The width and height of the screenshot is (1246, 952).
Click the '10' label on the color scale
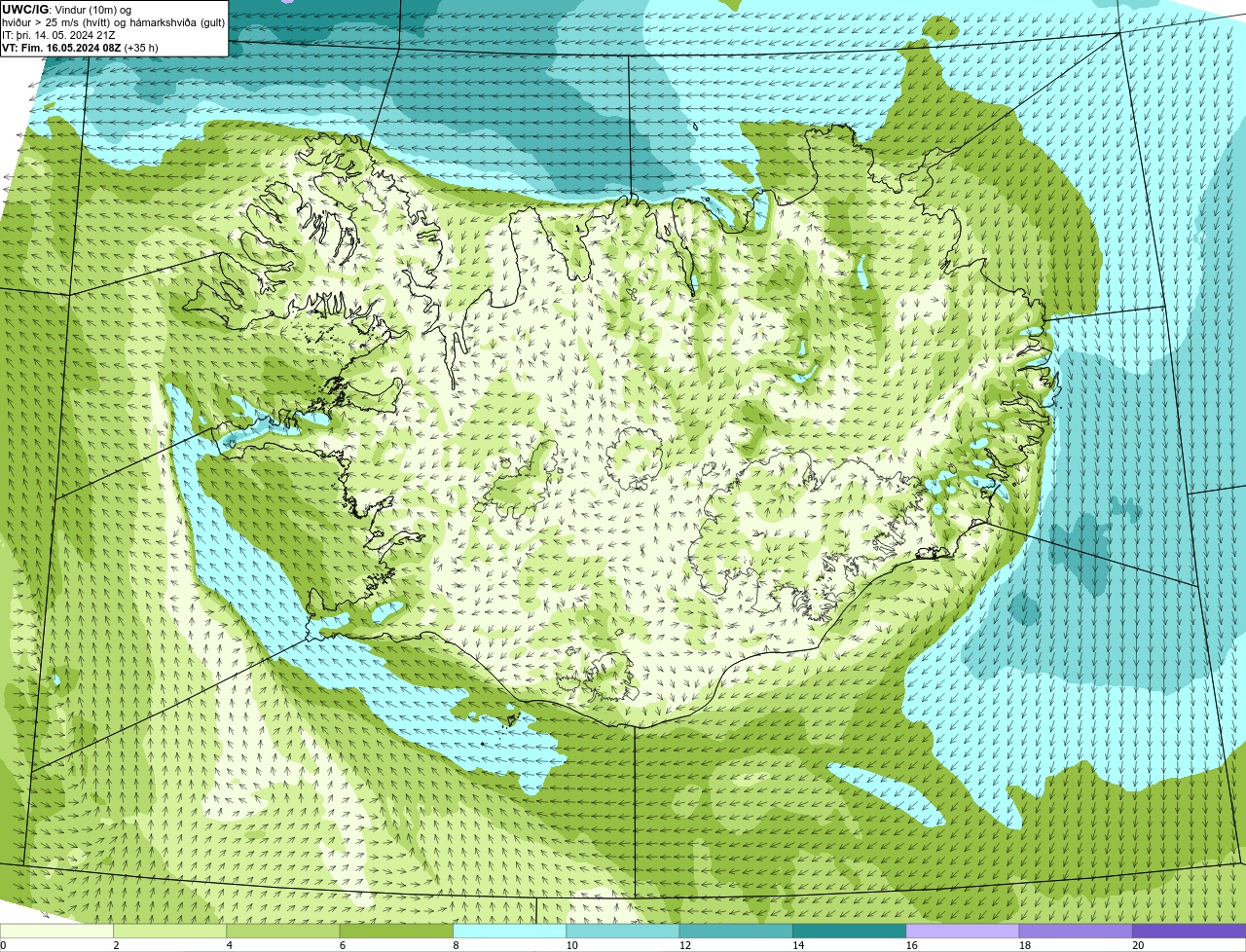click(571, 945)
